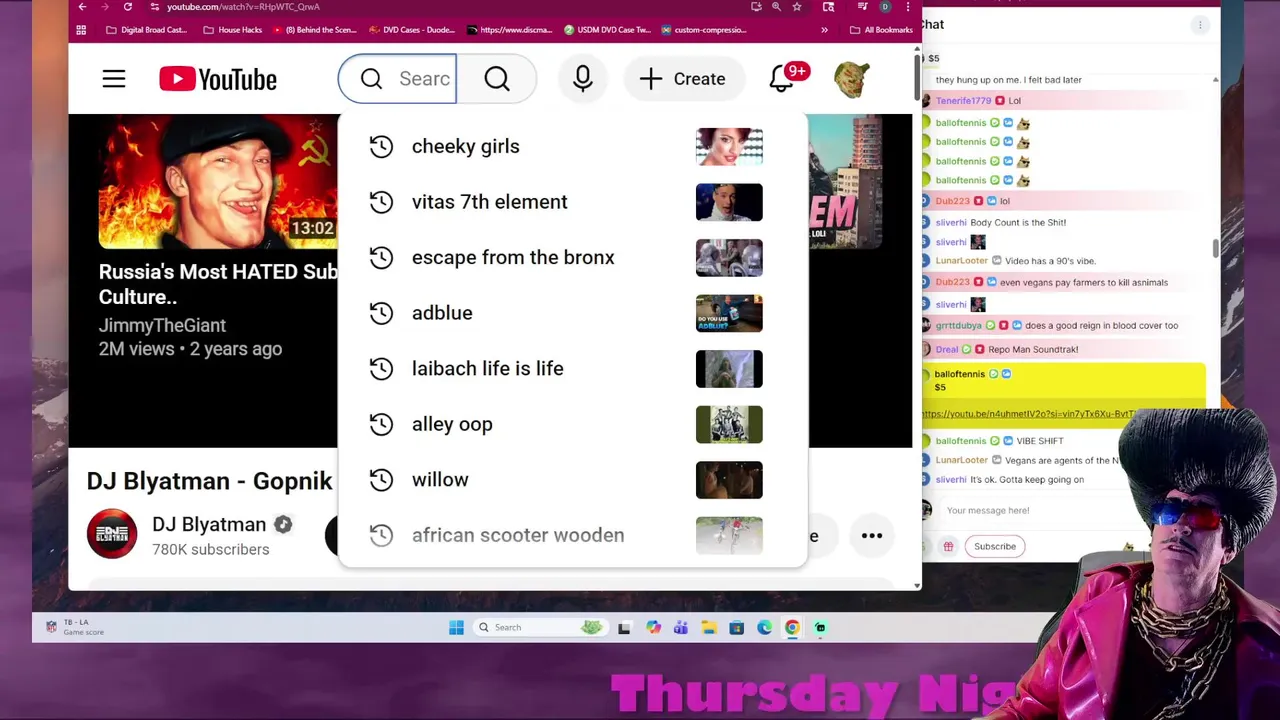Reload the page with refresh icon
The height and width of the screenshot is (720, 1280).
[x=128, y=7]
